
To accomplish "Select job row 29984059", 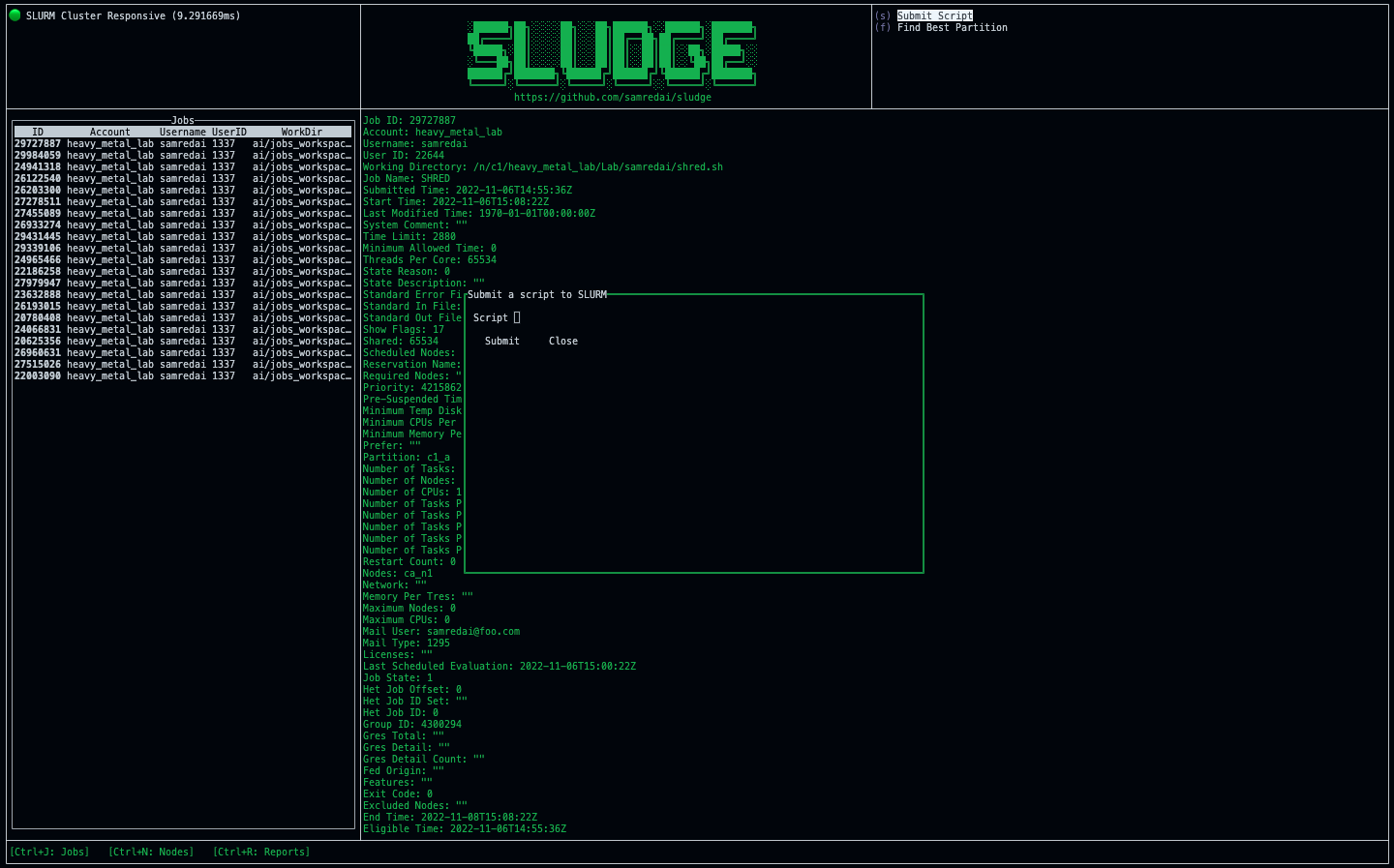I will tap(183, 155).
